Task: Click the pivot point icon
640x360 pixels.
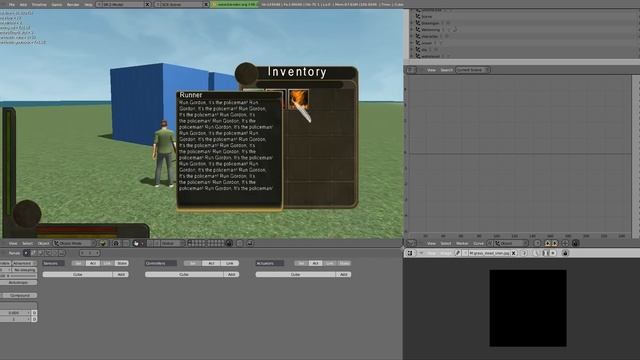Action: 116,243
